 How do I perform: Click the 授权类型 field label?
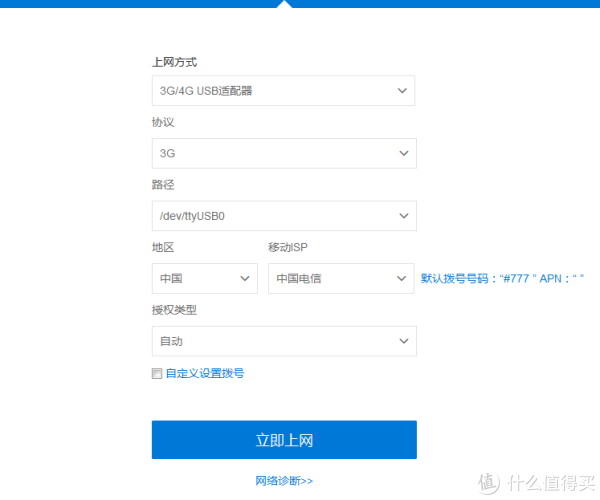[174, 310]
